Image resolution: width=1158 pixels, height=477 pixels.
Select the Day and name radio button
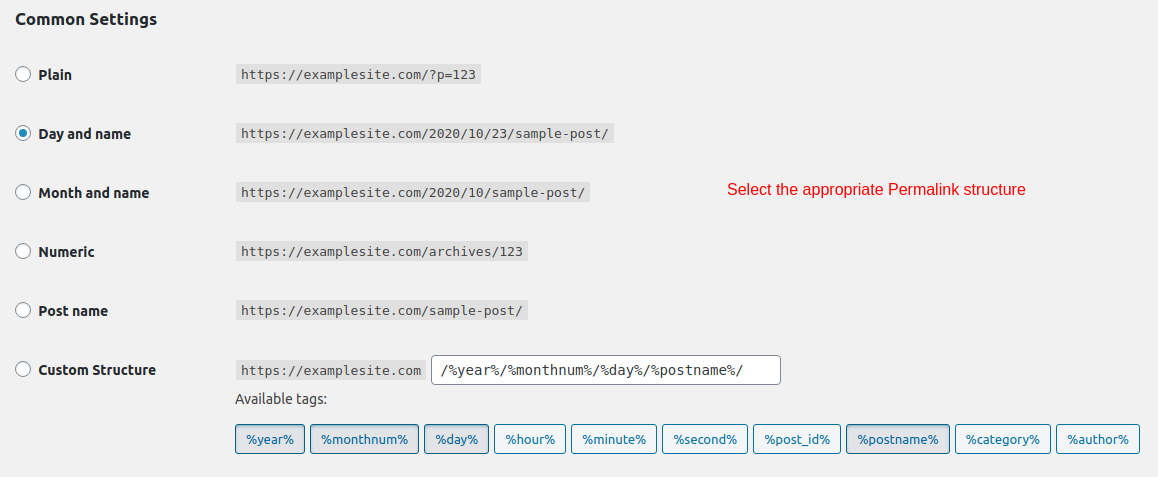(23, 133)
